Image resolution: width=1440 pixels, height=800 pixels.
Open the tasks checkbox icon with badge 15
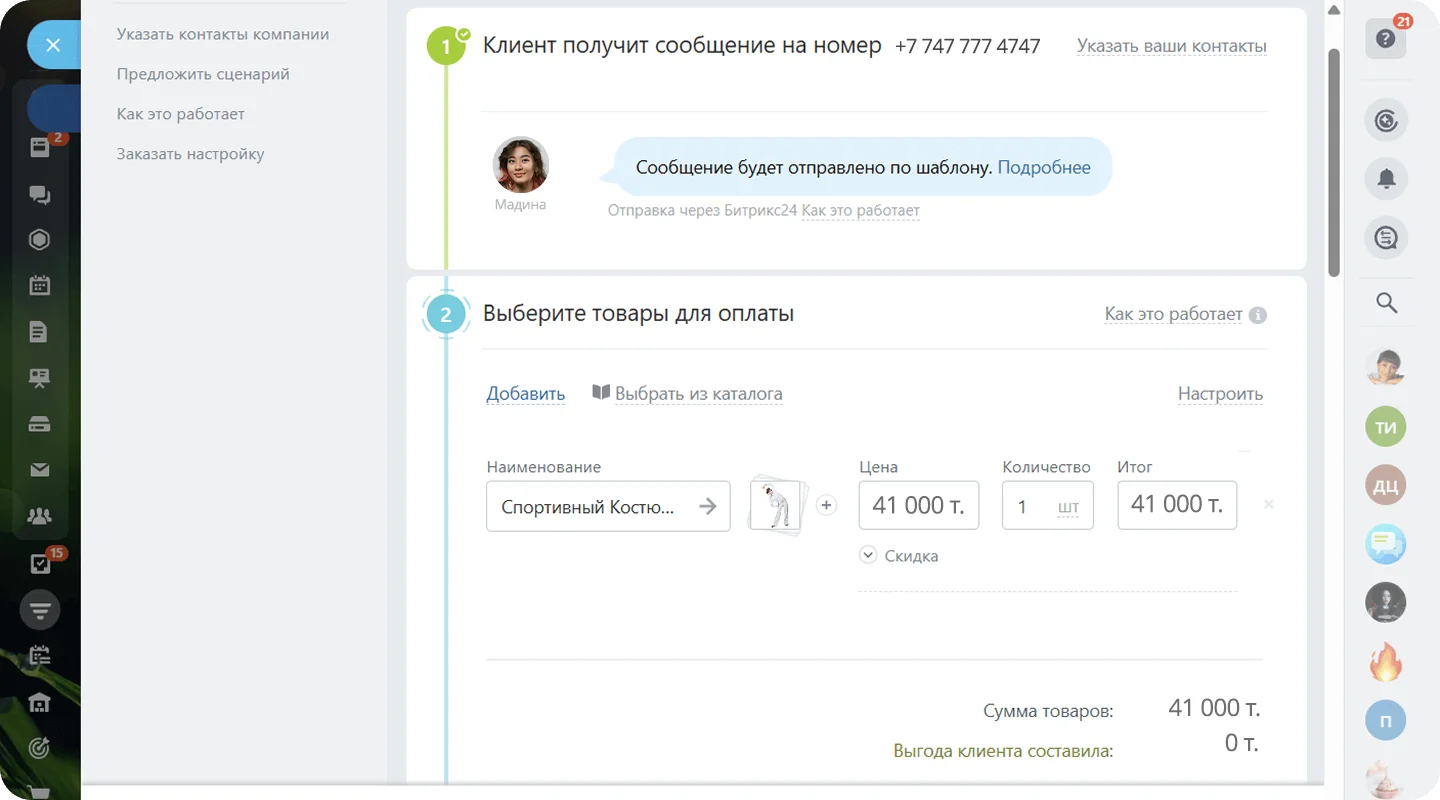click(40, 563)
